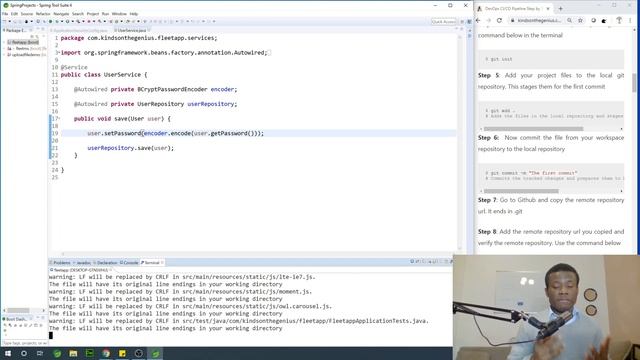This screenshot has height=360, width=640.
Task: Click the zoom magnifier icon in the address bar
Action: [569, 20]
